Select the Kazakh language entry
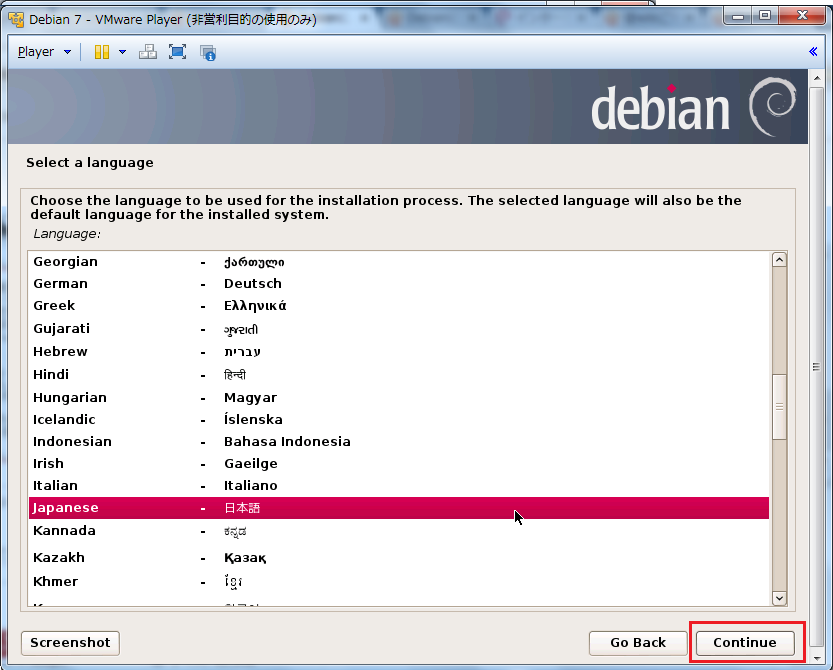 tap(59, 557)
